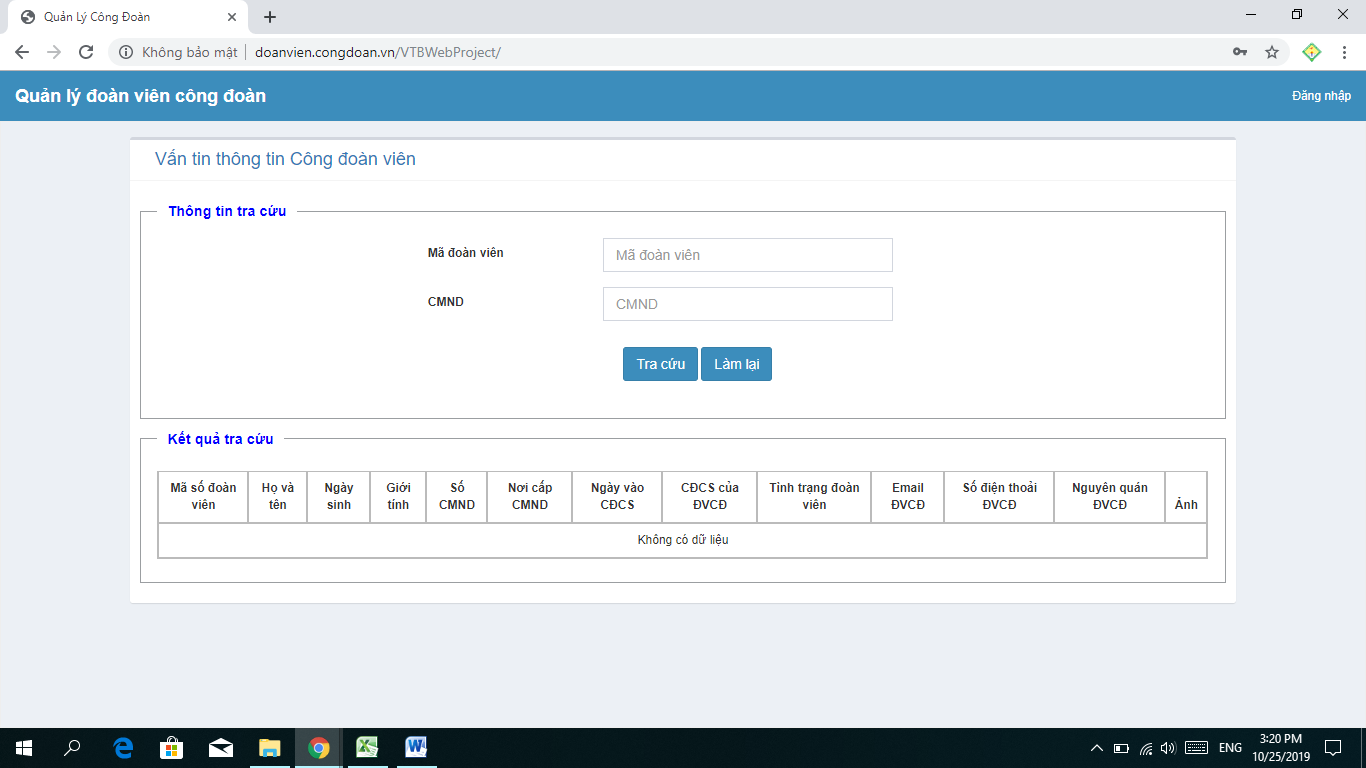Click the saved passwords key icon
The image size is (1366, 768).
coord(1240,52)
